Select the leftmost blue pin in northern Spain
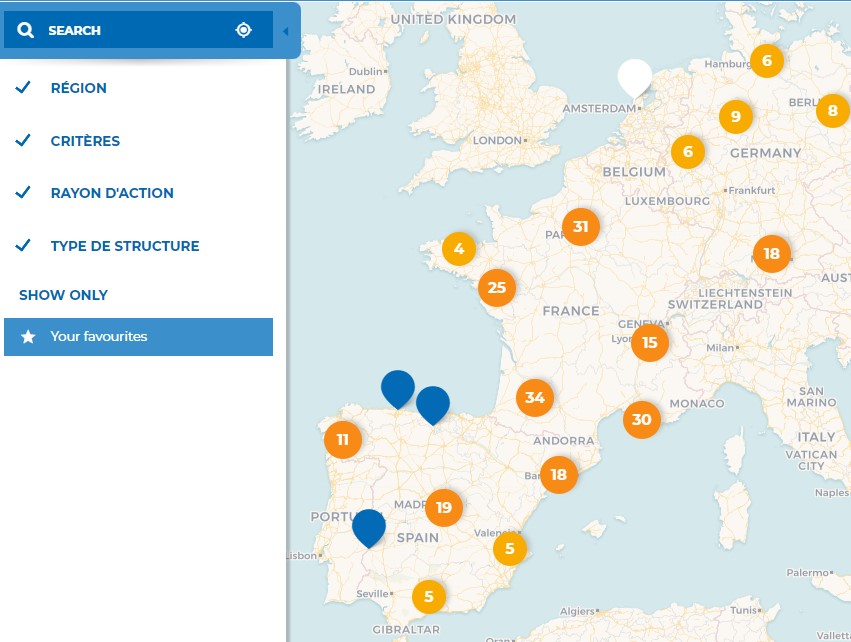This screenshot has height=642, width=851. pos(398,389)
